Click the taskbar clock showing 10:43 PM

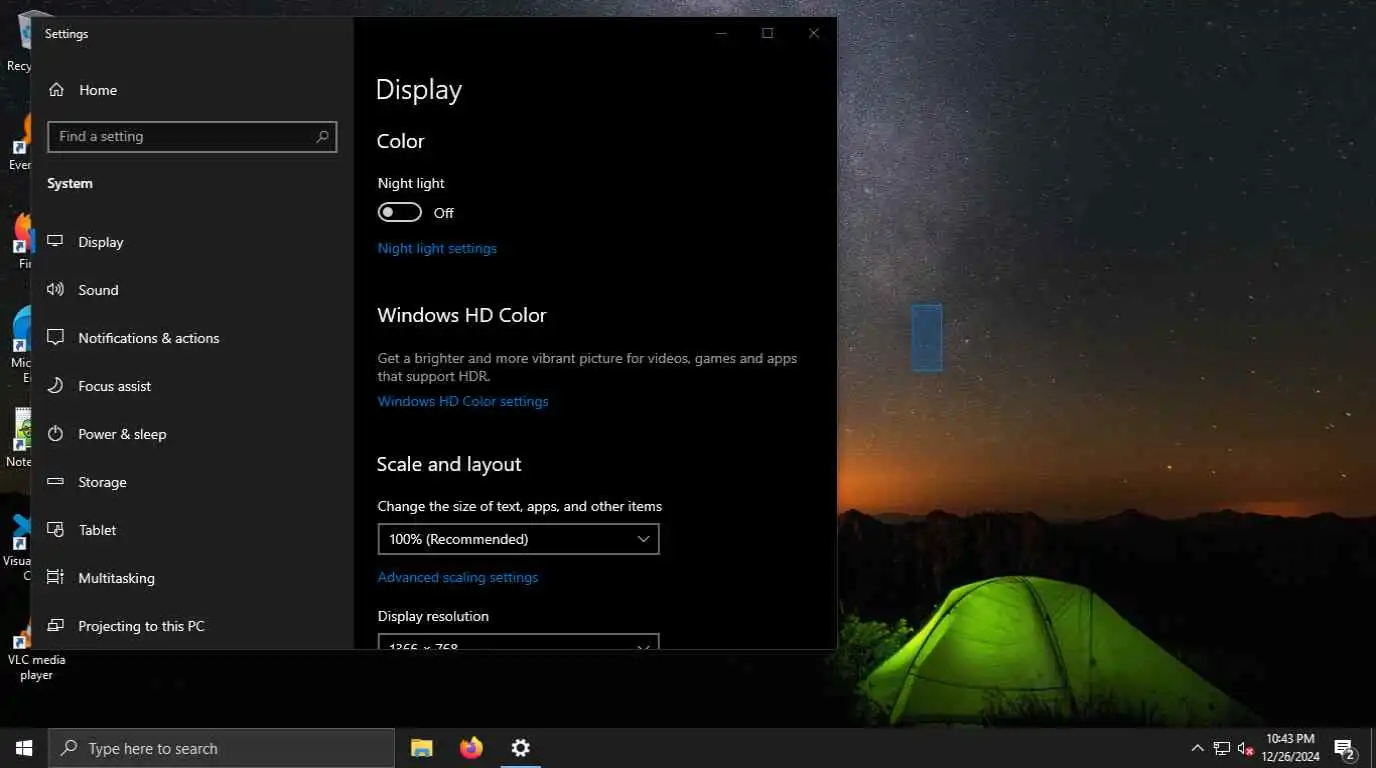point(1290,748)
